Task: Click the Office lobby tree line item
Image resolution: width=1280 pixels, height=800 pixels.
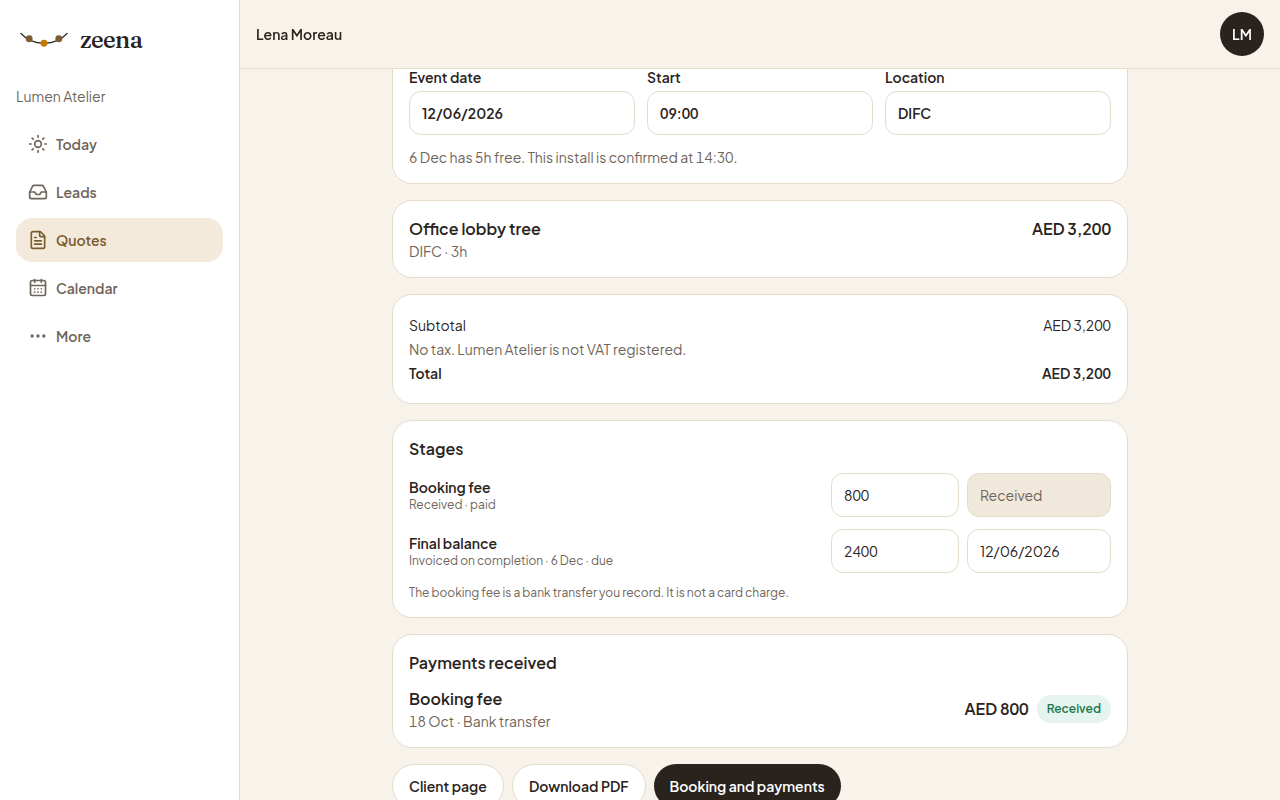Action: pyautogui.click(x=760, y=239)
